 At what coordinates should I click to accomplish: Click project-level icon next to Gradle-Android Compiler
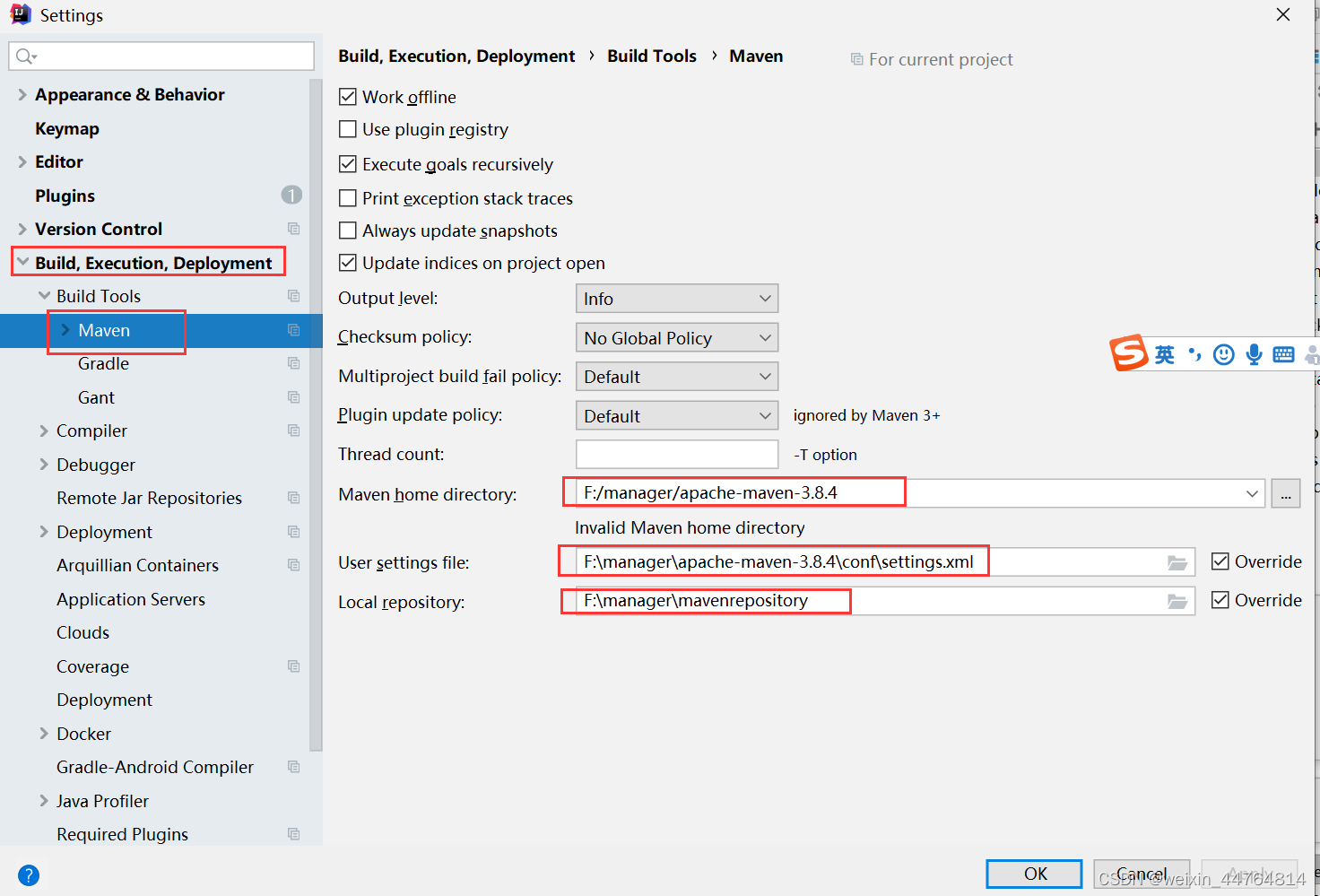click(293, 767)
